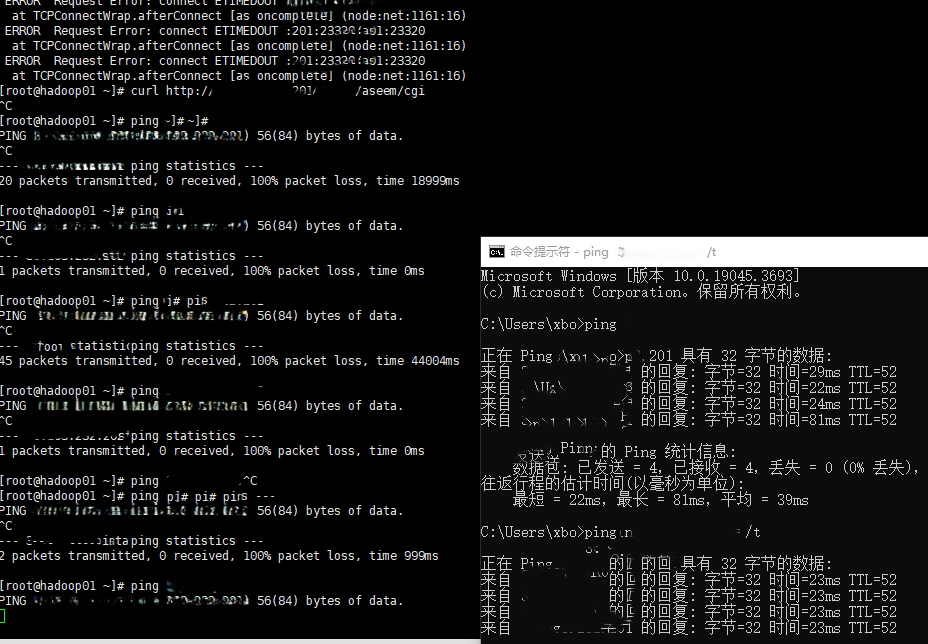The height and width of the screenshot is (644, 928).
Task: Click the green cursor block in Linux terminal
Action: pyautogui.click(x=2, y=616)
